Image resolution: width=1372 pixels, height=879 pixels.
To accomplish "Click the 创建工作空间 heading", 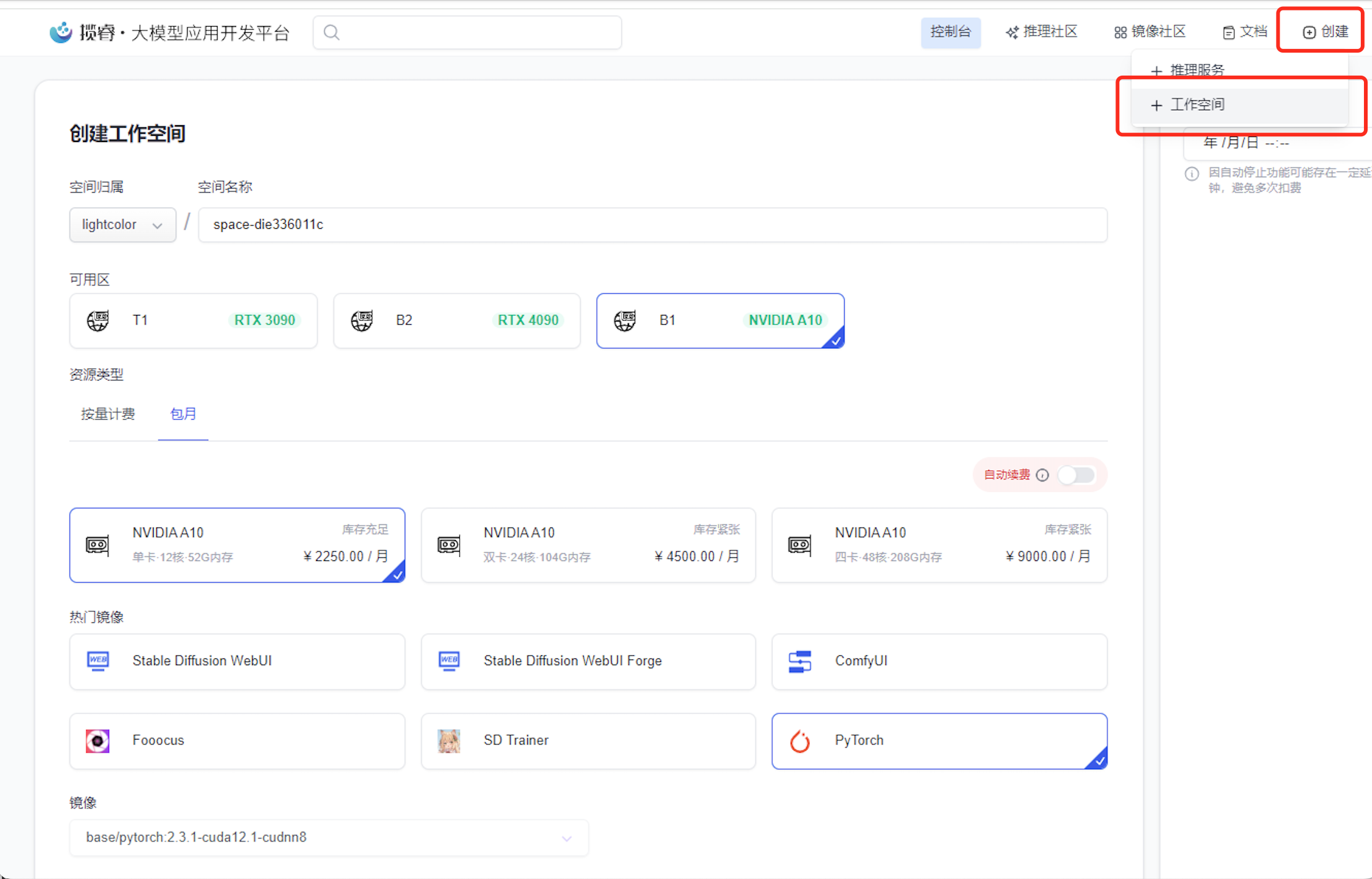I will [127, 134].
